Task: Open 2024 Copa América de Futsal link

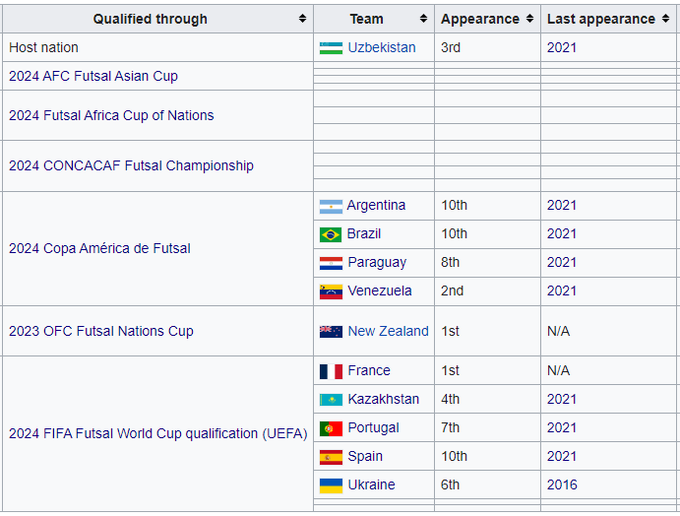Action: [x=99, y=248]
